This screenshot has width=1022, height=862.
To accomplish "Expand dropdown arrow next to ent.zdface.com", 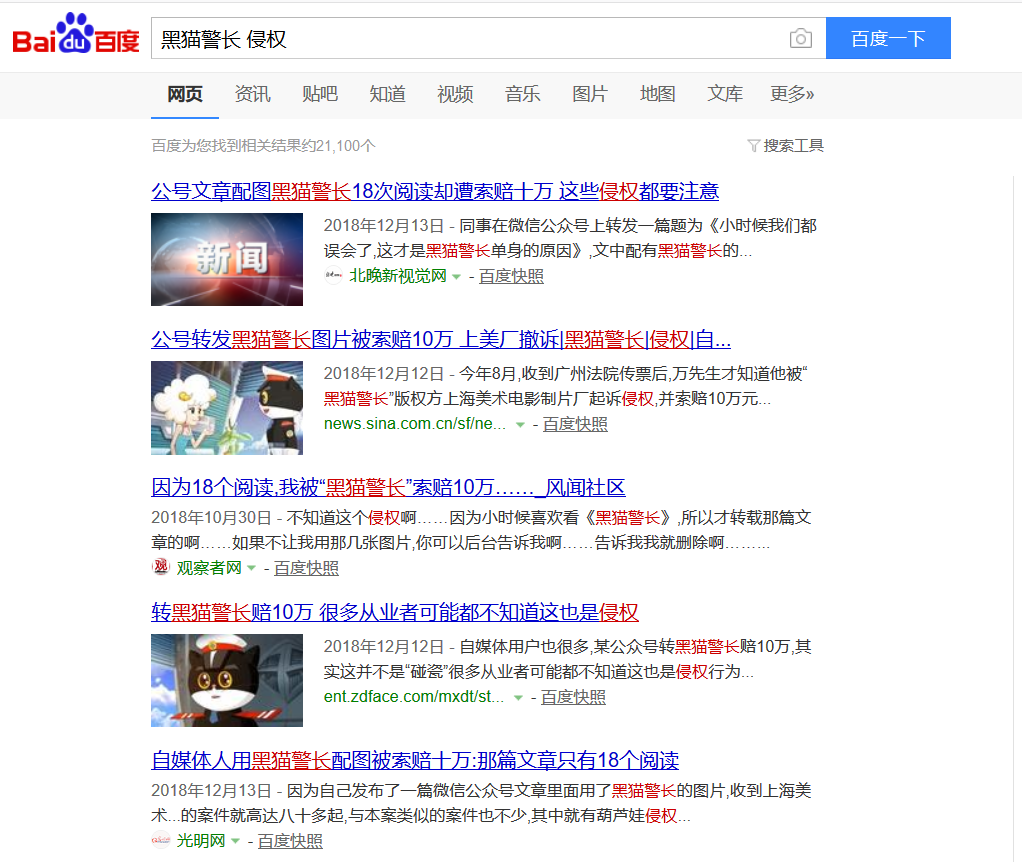I will 519,698.
